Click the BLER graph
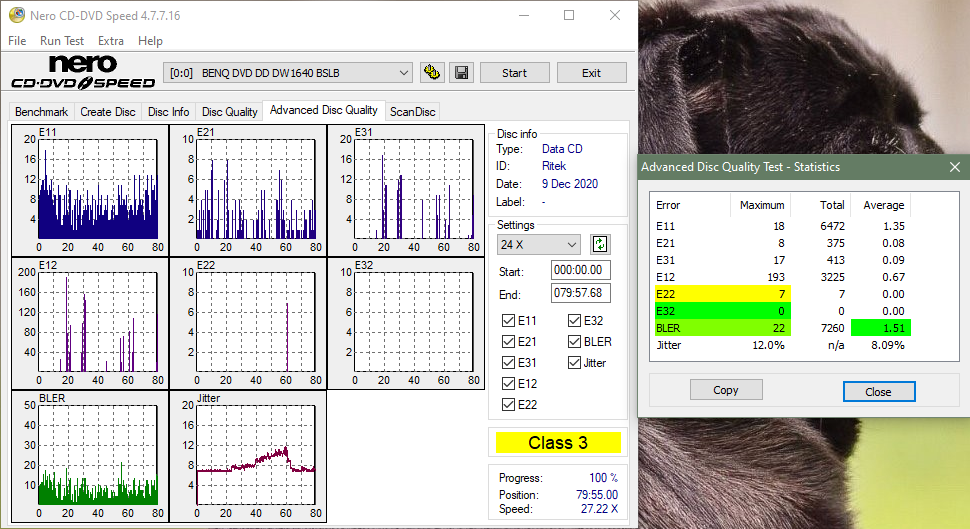 click(90, 457)
